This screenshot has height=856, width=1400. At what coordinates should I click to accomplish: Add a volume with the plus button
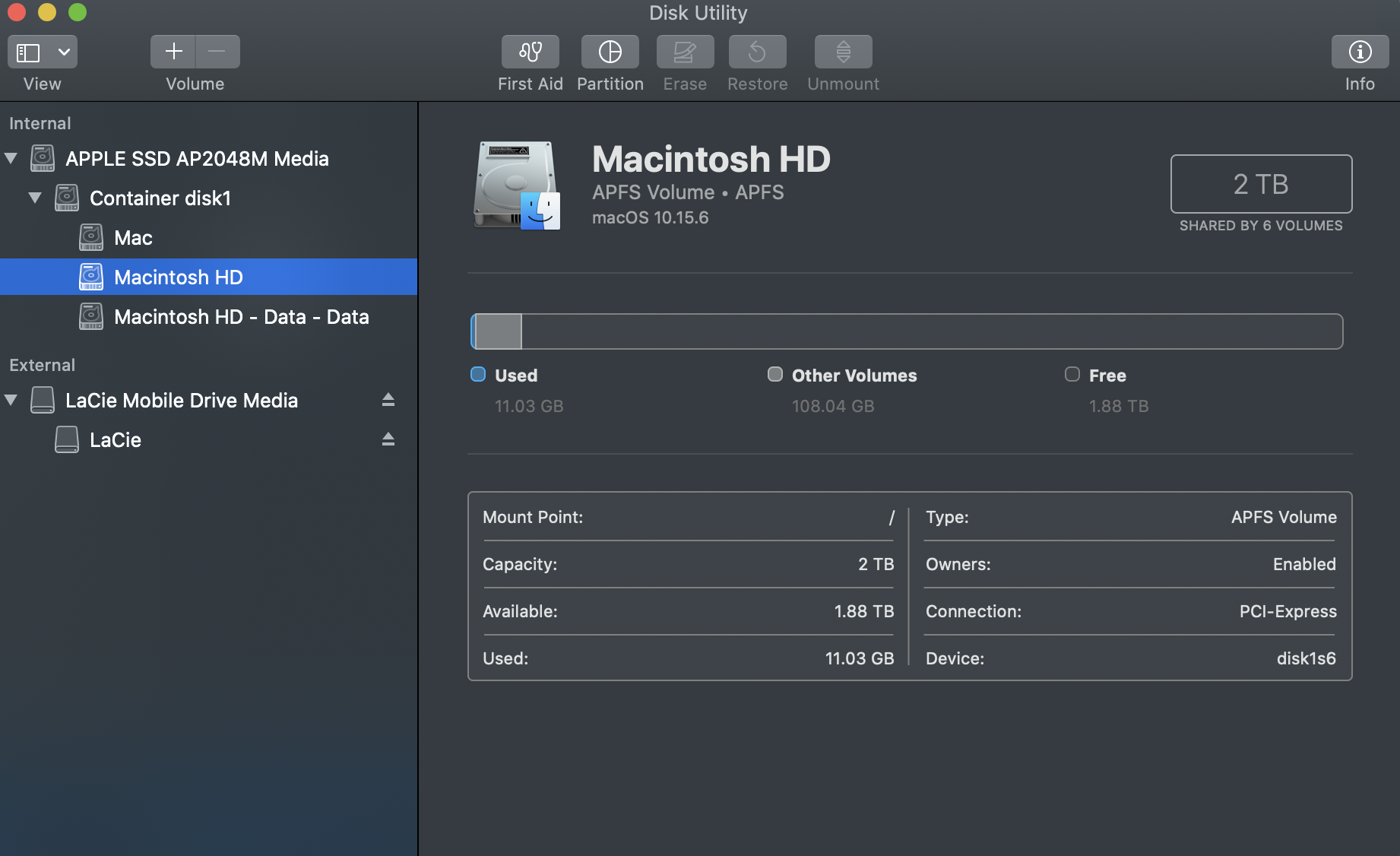pyautogui.click(x=173, y=52)
